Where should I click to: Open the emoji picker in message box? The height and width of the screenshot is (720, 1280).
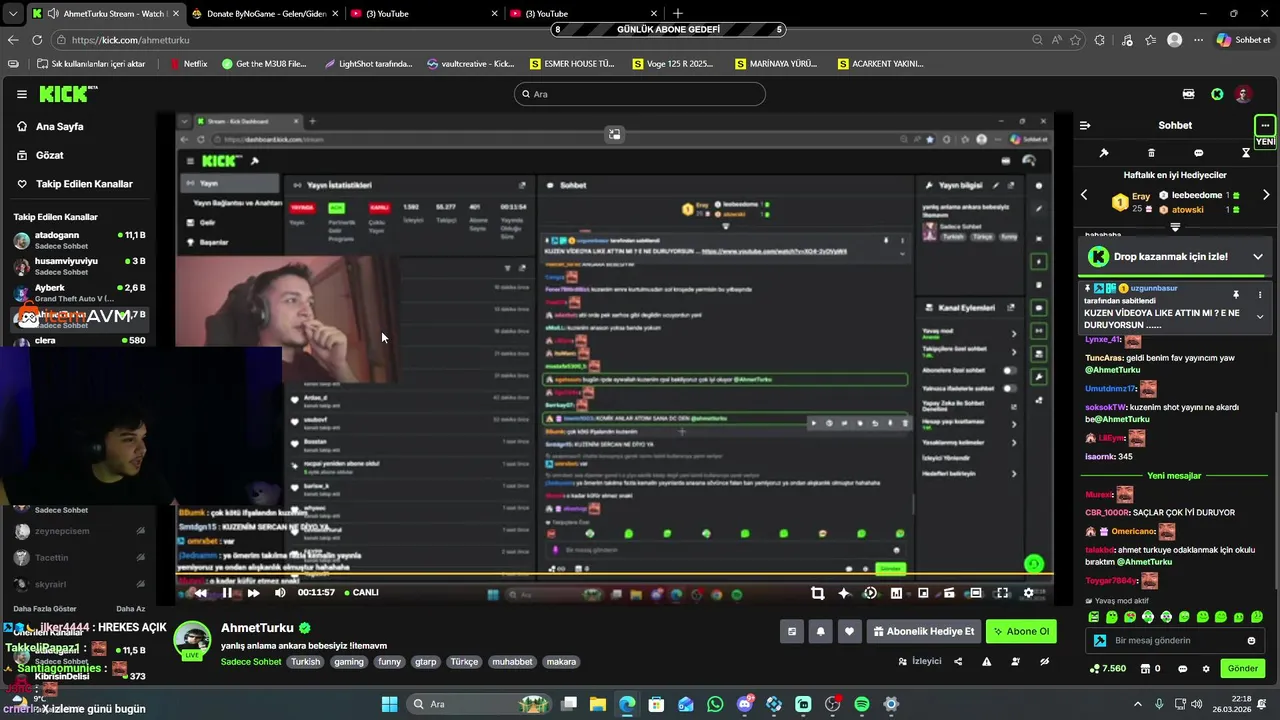(1251, 641)
